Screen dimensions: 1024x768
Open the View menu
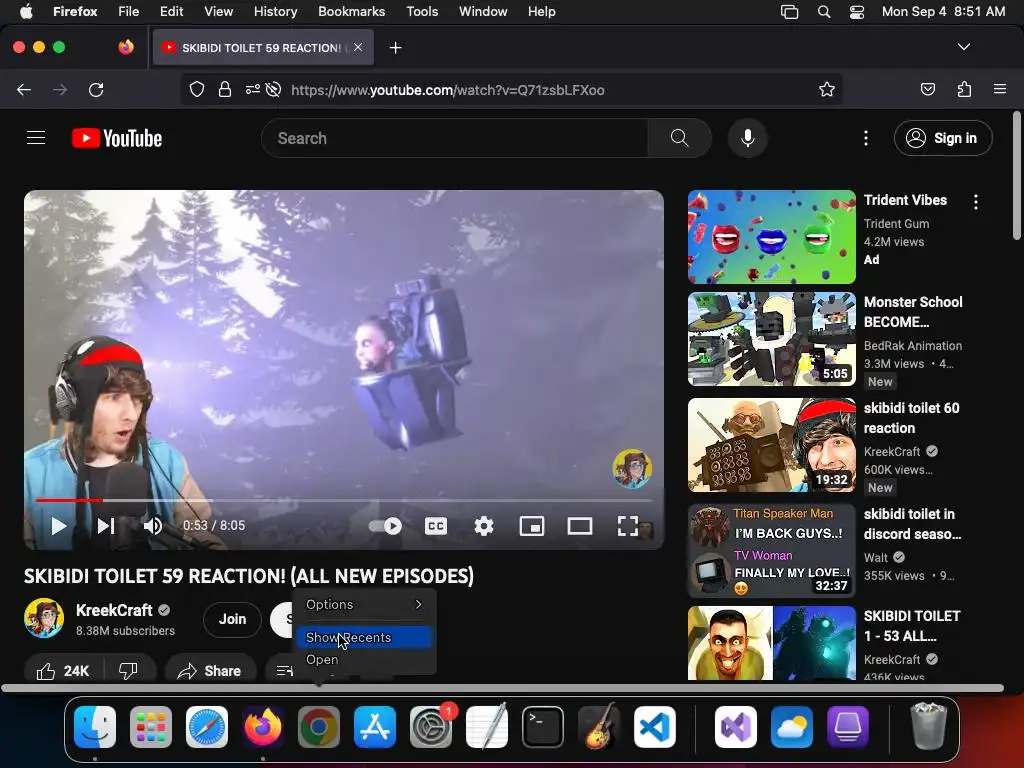[x=218, y=12]
